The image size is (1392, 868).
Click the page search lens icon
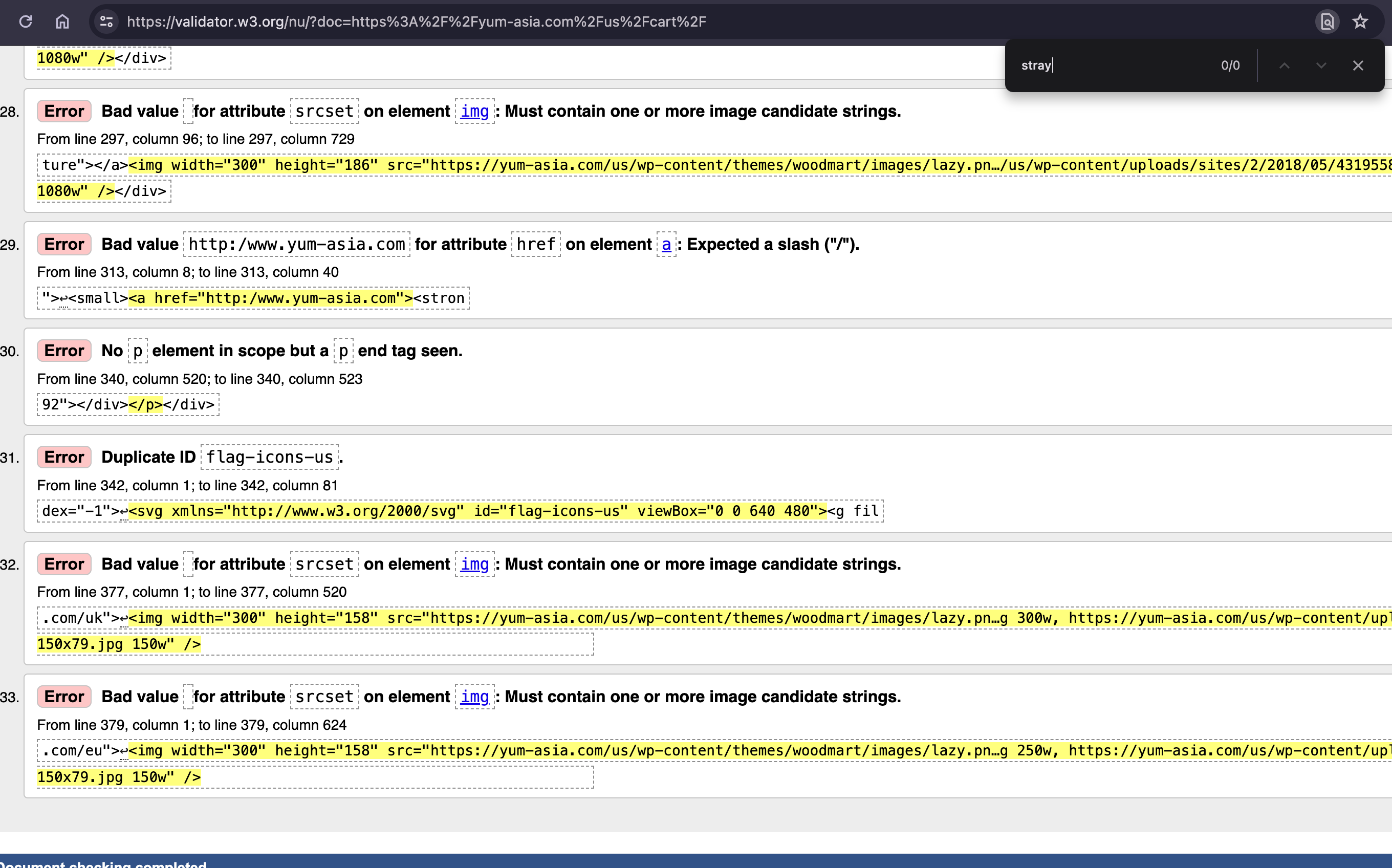pos(1326,22)
